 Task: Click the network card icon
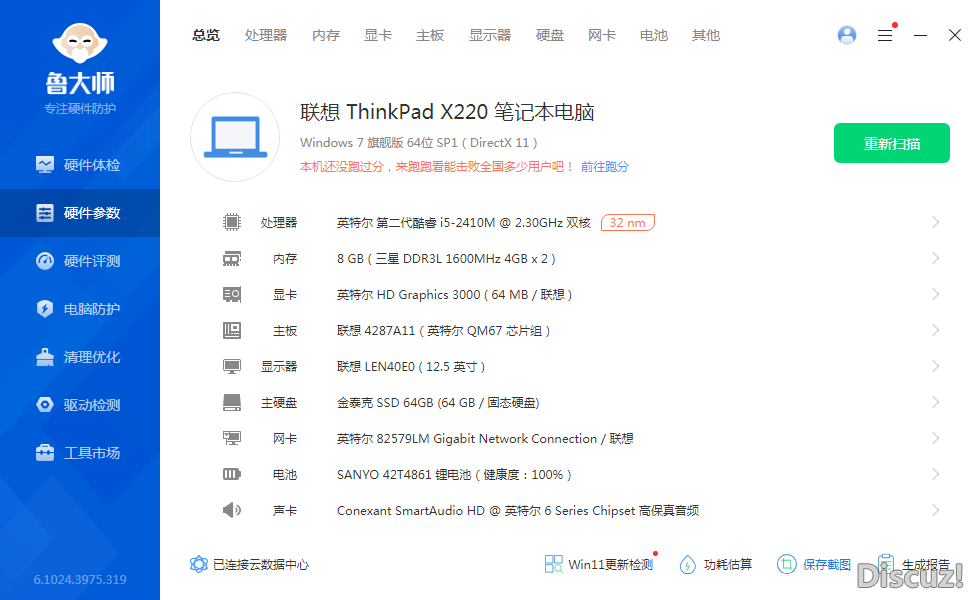[x=232, y=438]
